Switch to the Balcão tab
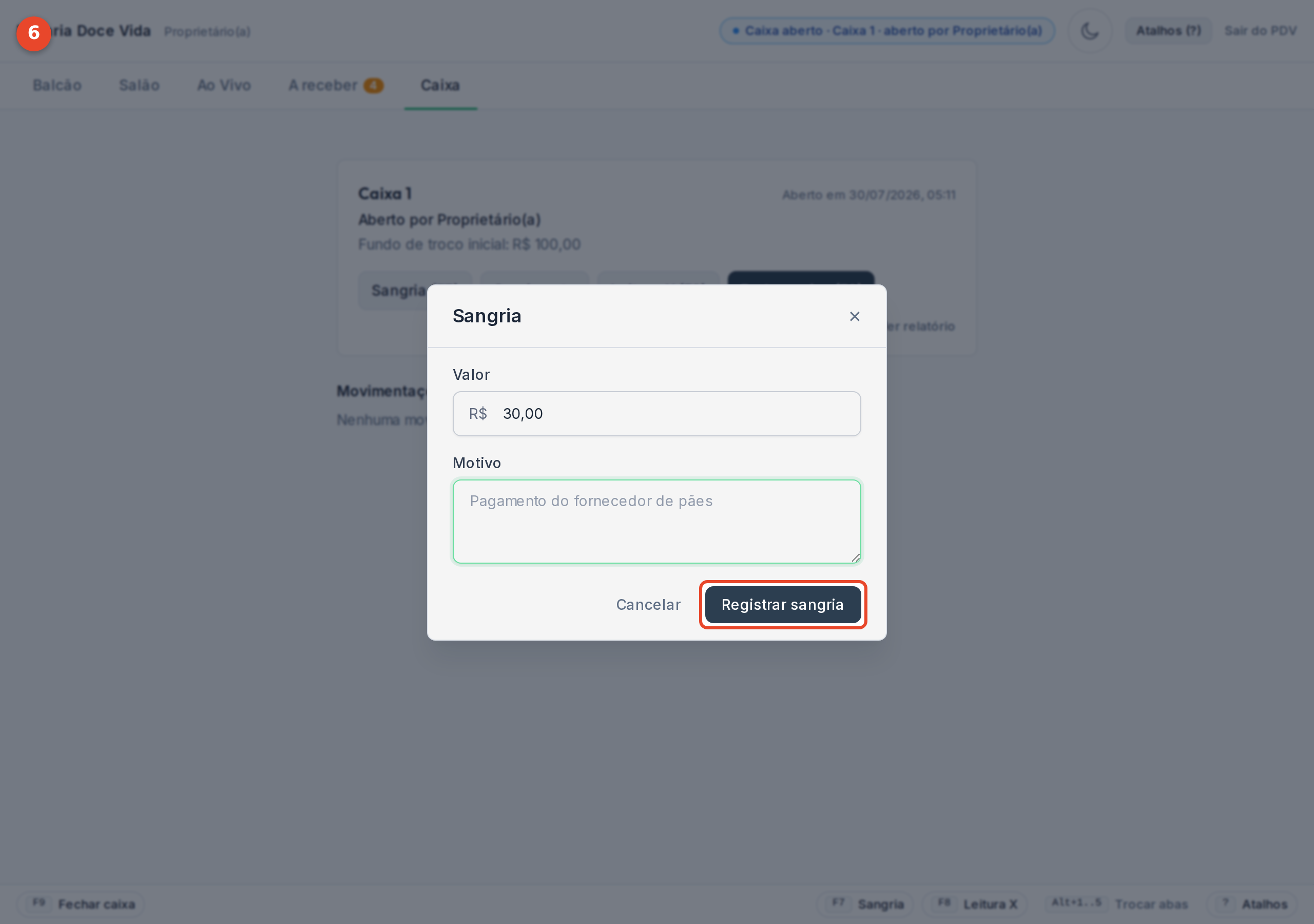 [57, 85]
